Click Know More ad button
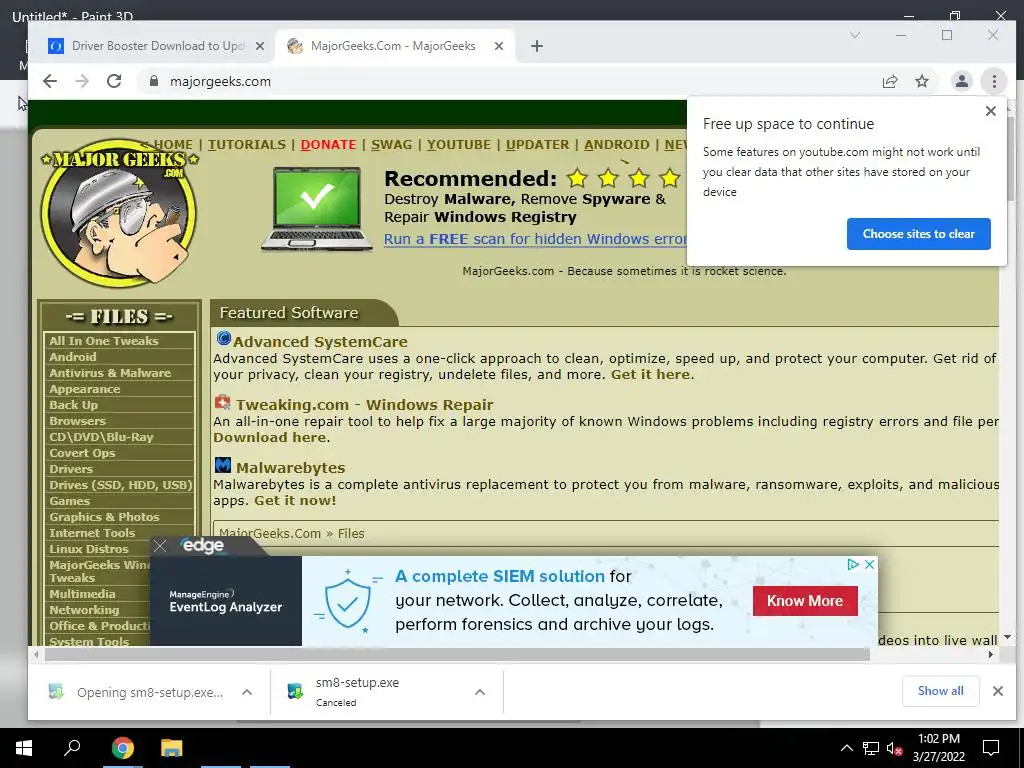The height and width of the screenshot is (768, 1024). click(805, 601)
